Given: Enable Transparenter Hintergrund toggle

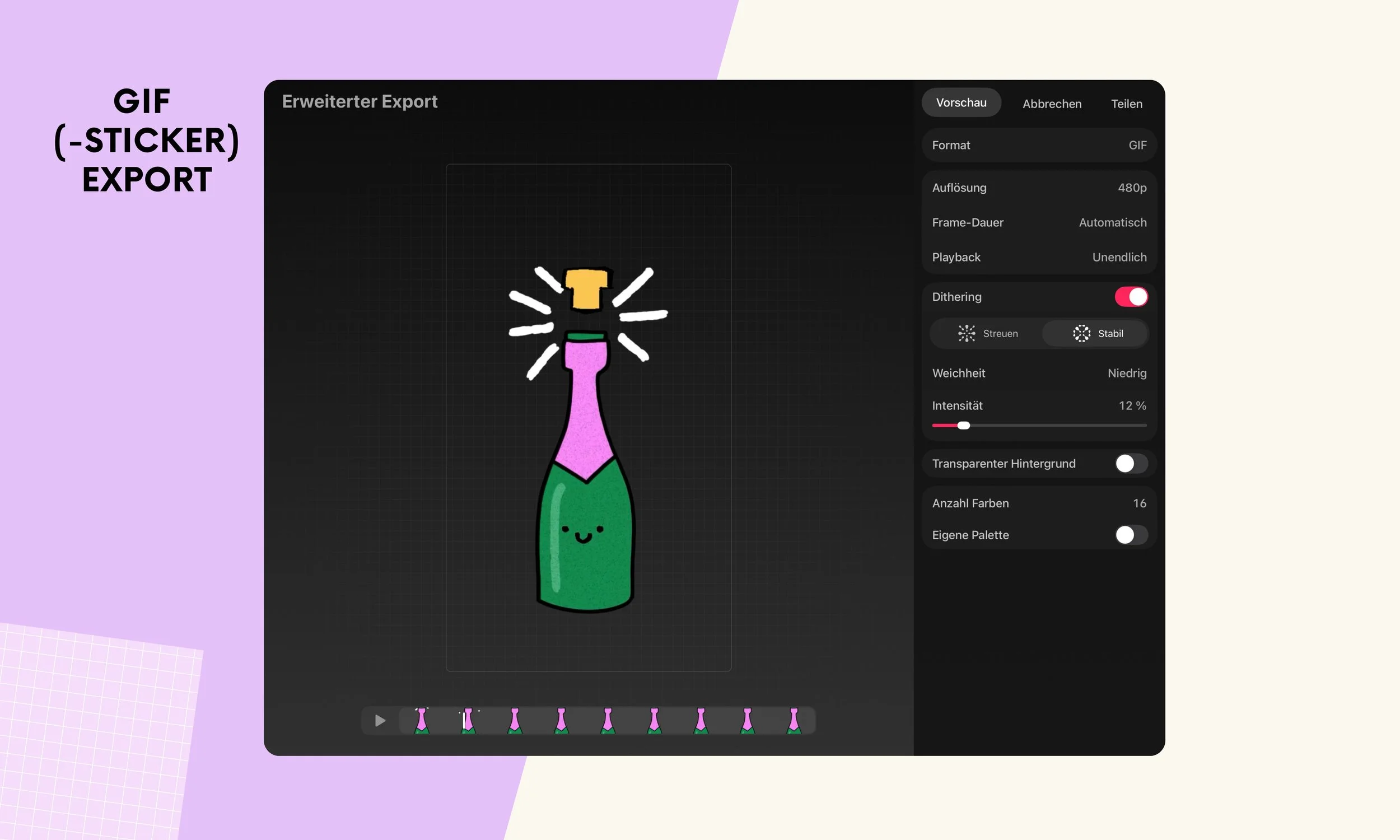Looking at the screenshot, I should (x=1131, y=464).
